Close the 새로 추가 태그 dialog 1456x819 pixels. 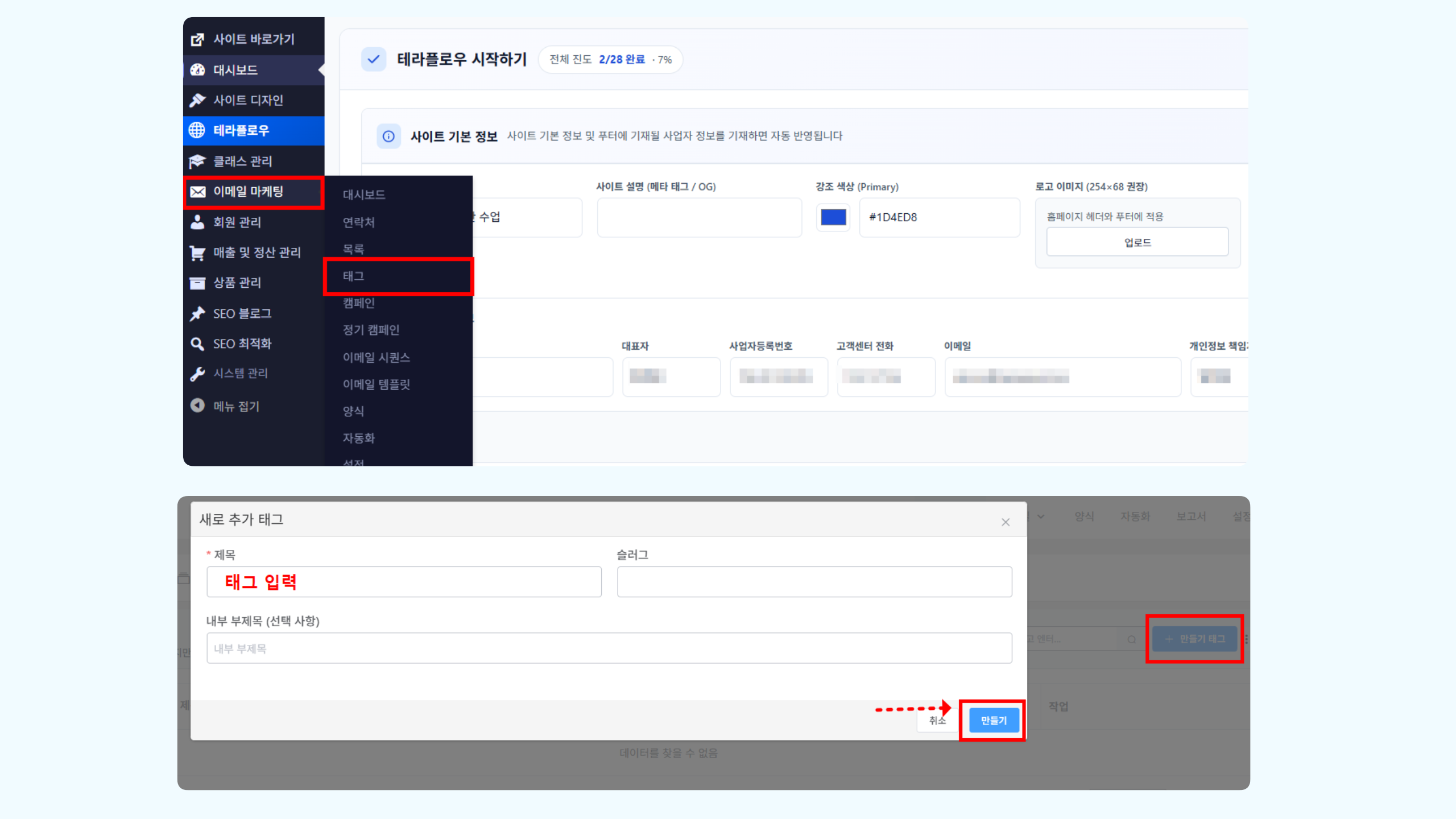click(x=1006, y=522)
